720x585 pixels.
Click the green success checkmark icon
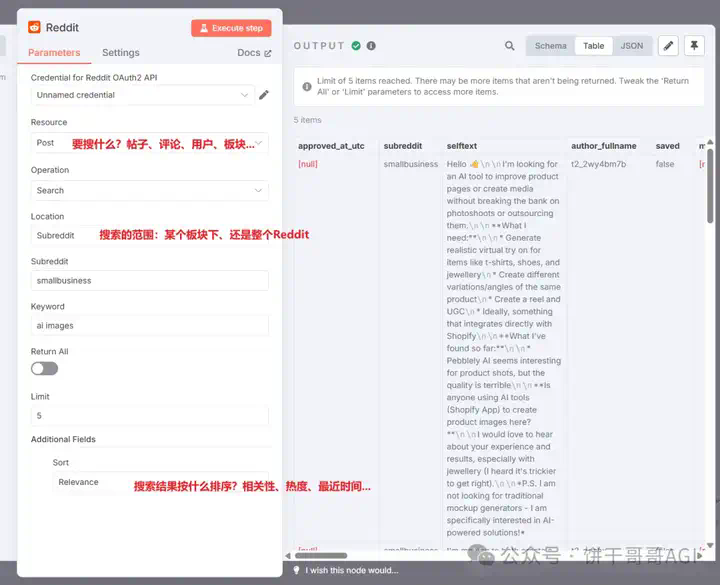point(356,46)
